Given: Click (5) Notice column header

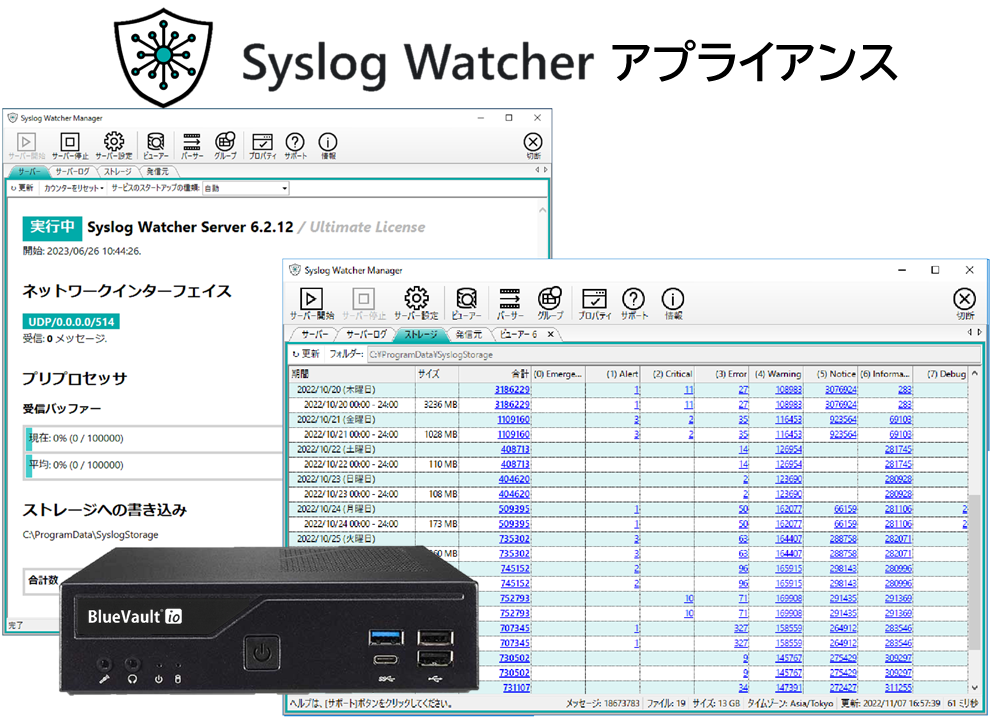Looking at the screenshot, I should pos(831,374).
